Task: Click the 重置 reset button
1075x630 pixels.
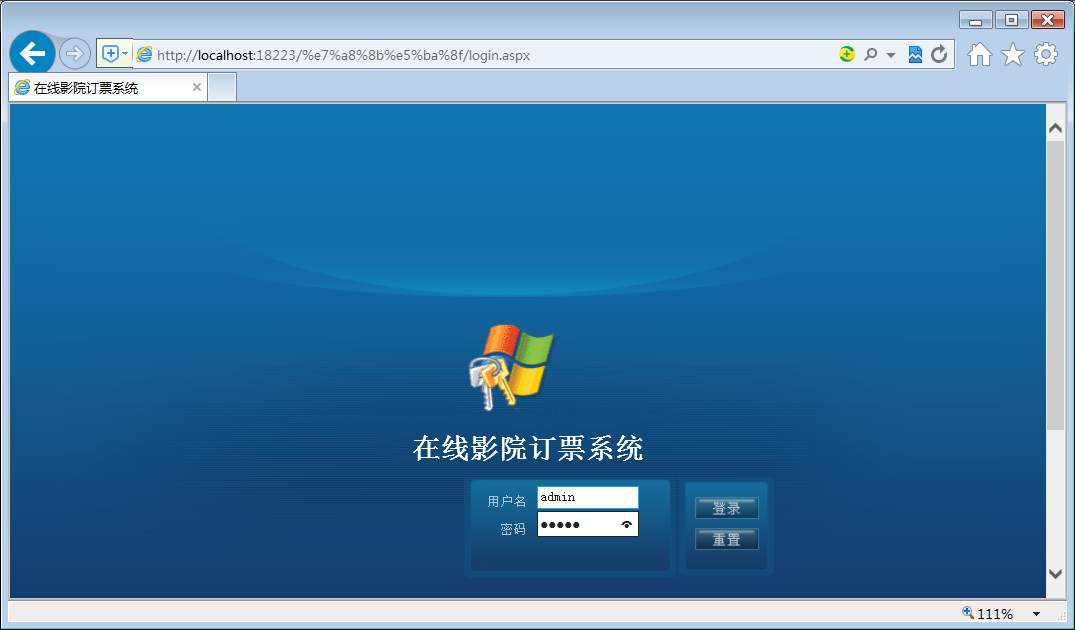Action: coord(727,540)
